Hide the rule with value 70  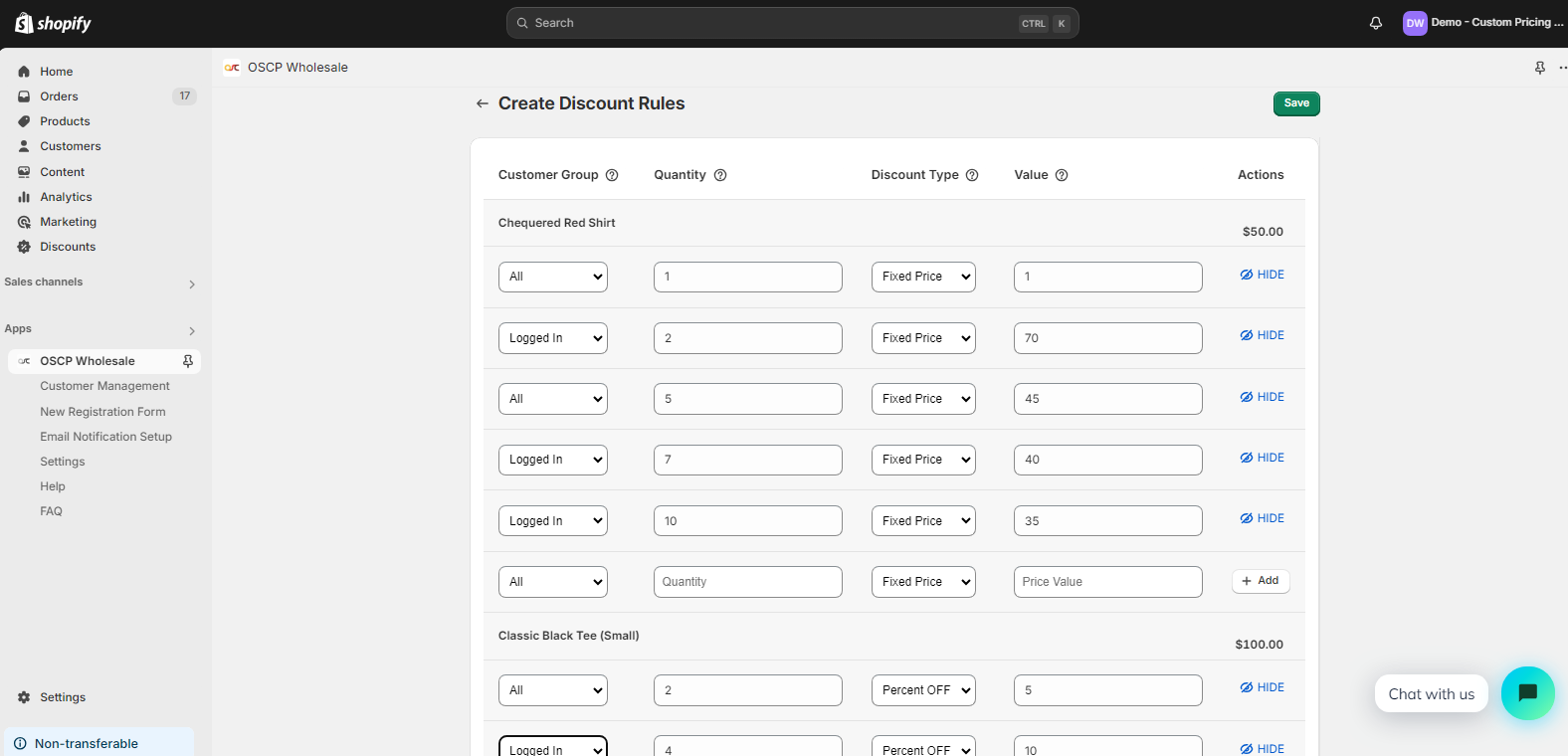pos(1262,335)
